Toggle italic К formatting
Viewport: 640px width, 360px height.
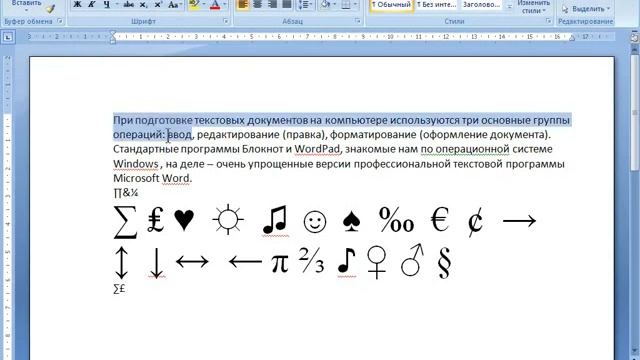91,5
